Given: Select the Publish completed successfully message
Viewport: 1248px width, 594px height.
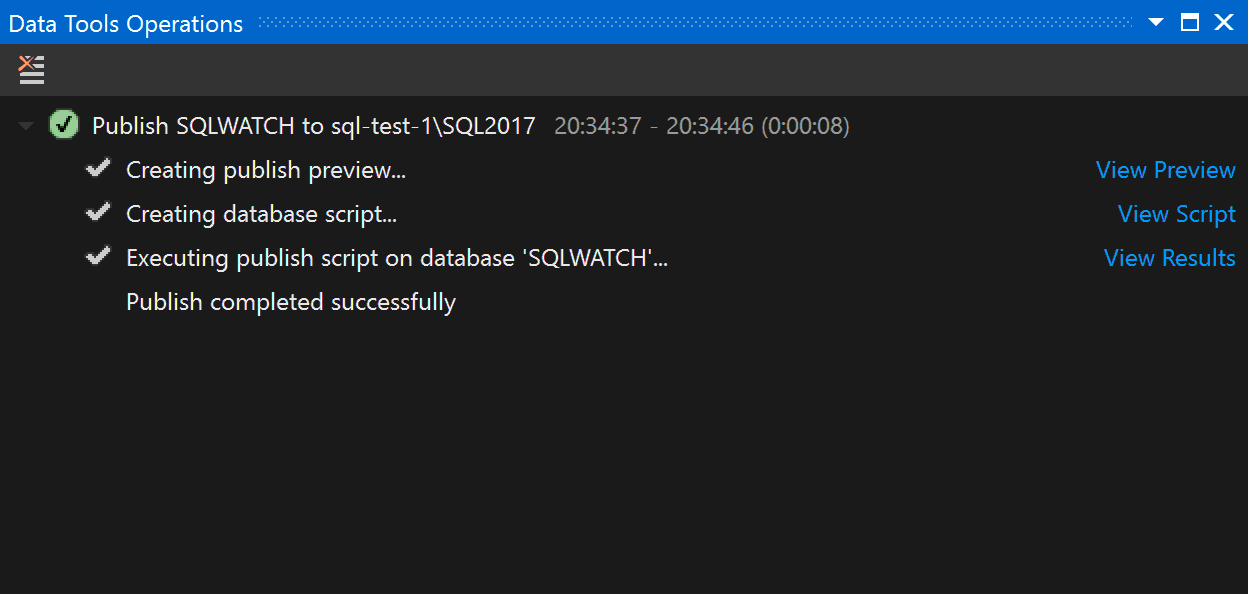Looking at the screenshot, I should (x=291, y=302).
